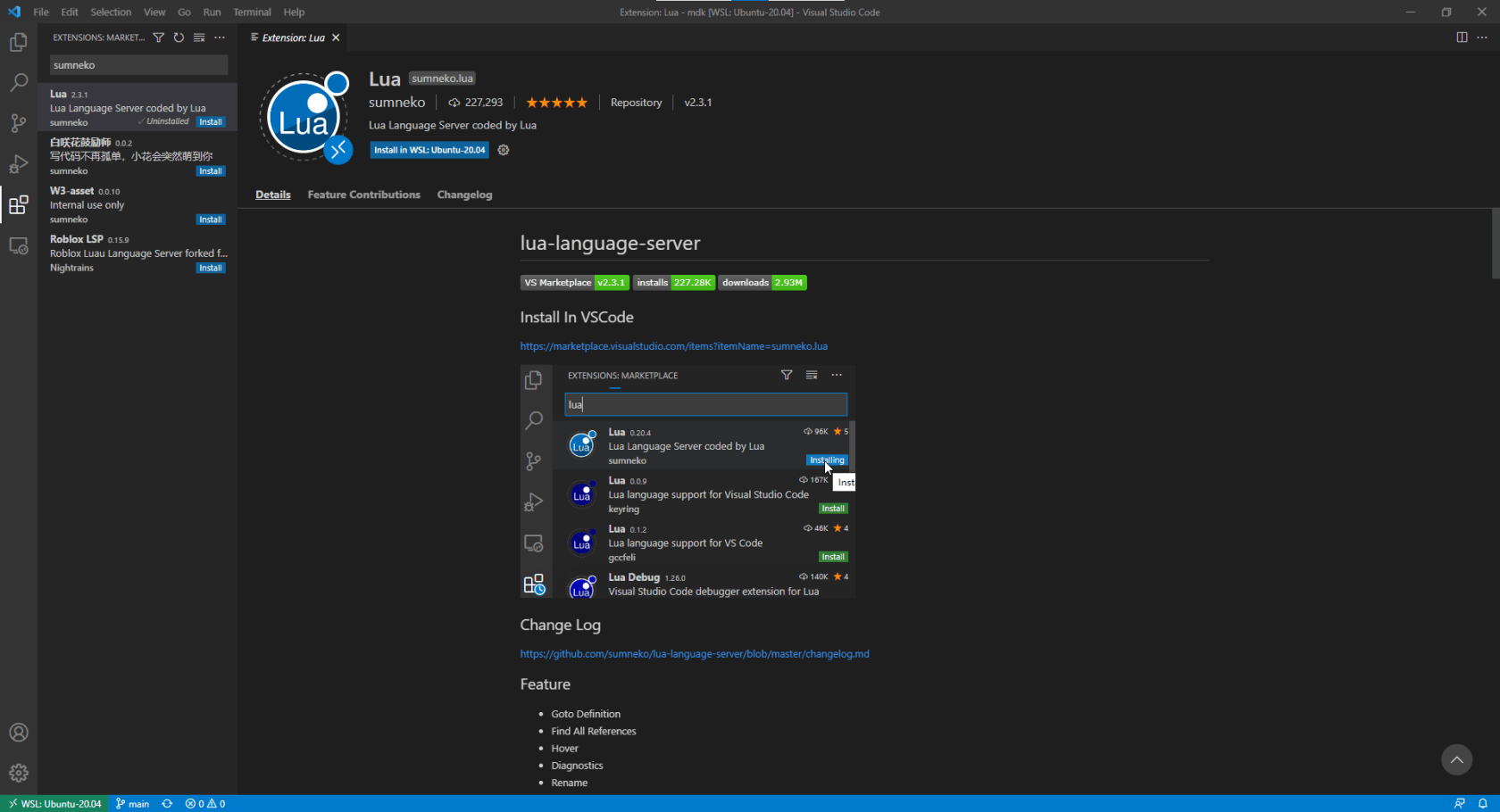Open Run and Debug view

[18, 164]
